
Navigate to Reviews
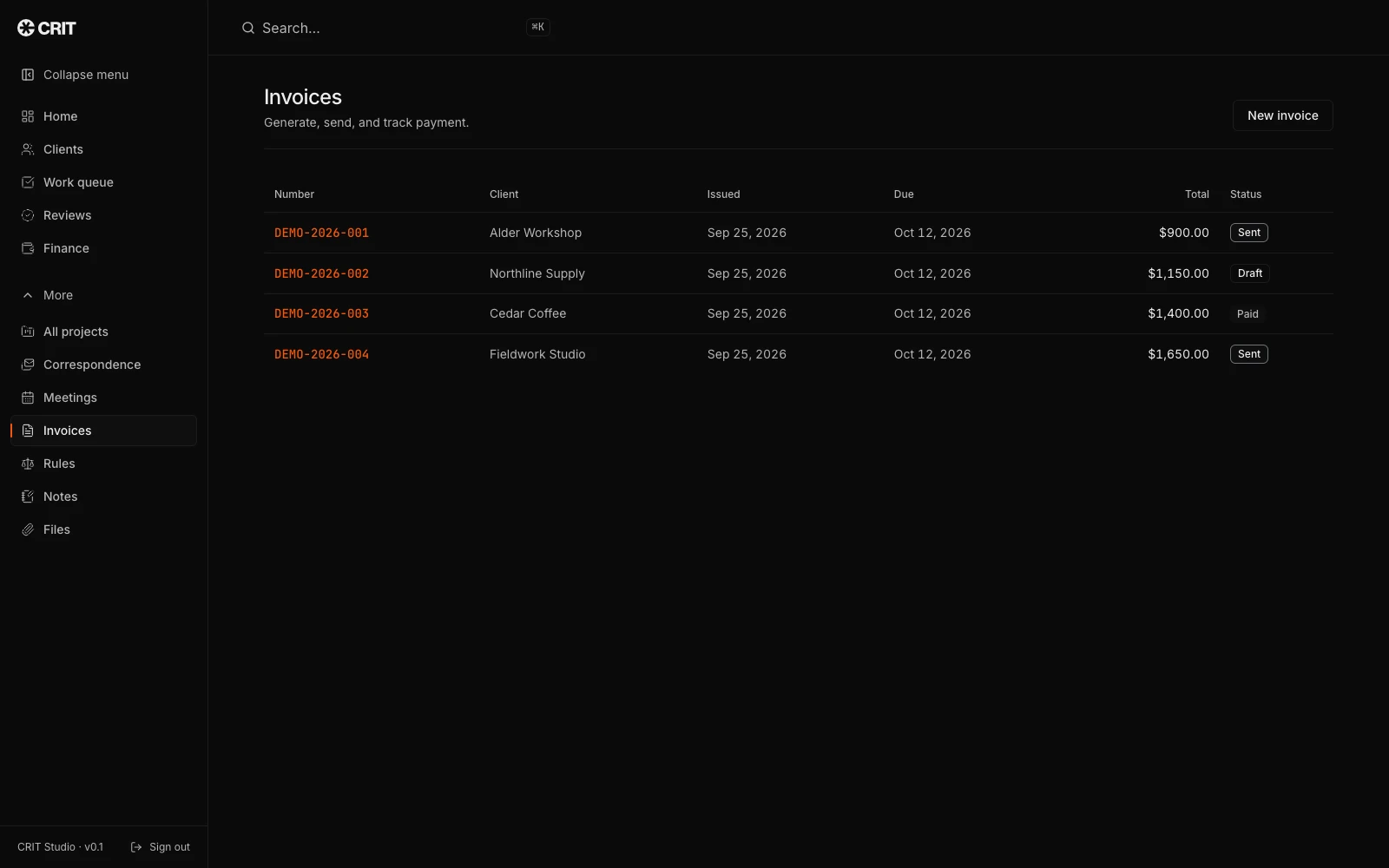pyautogui.click(x=103, y=215)
